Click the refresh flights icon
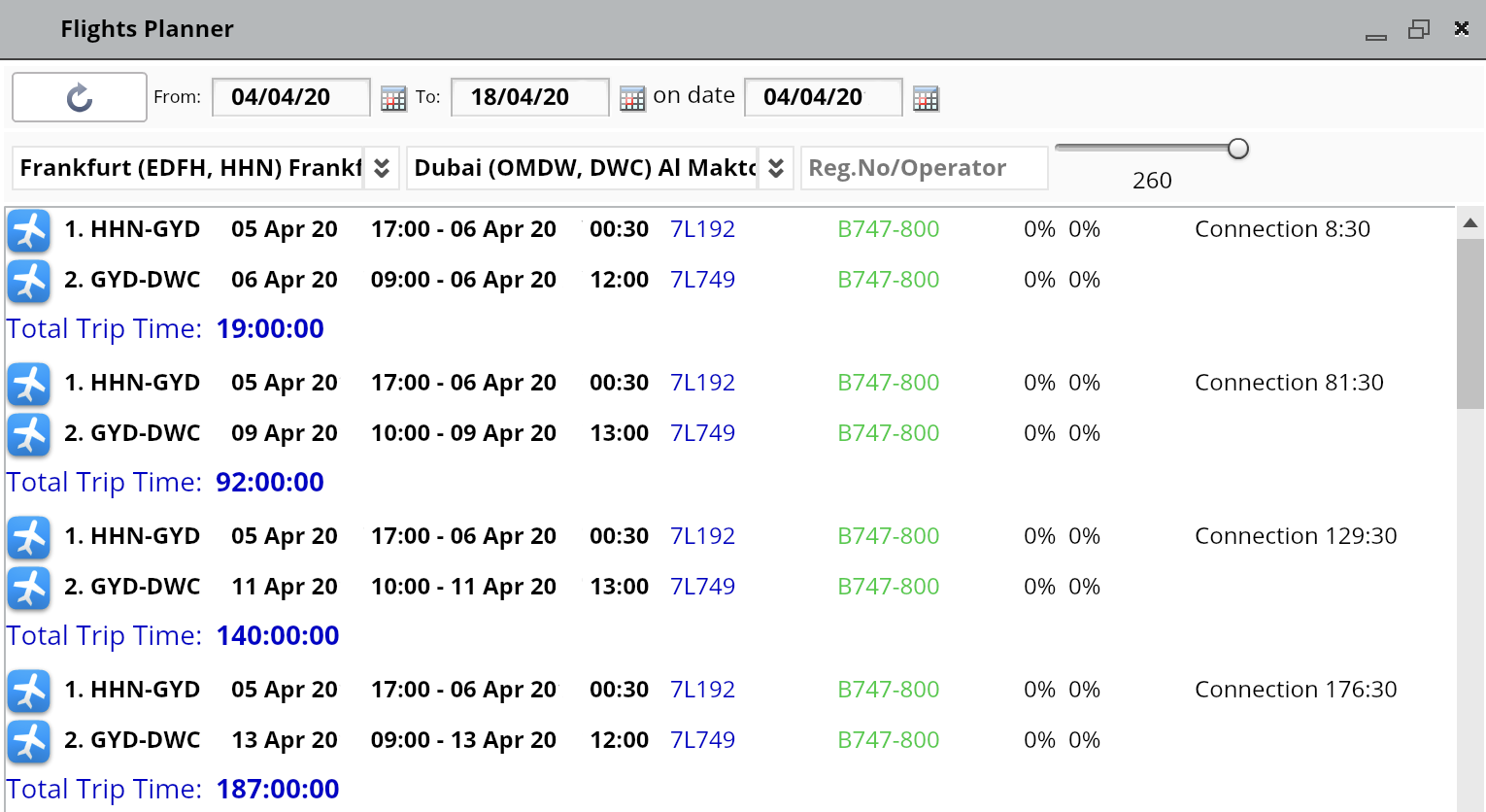Image resolution: width=1486 pixels, height=812 pixels. (x=79, y=97)
